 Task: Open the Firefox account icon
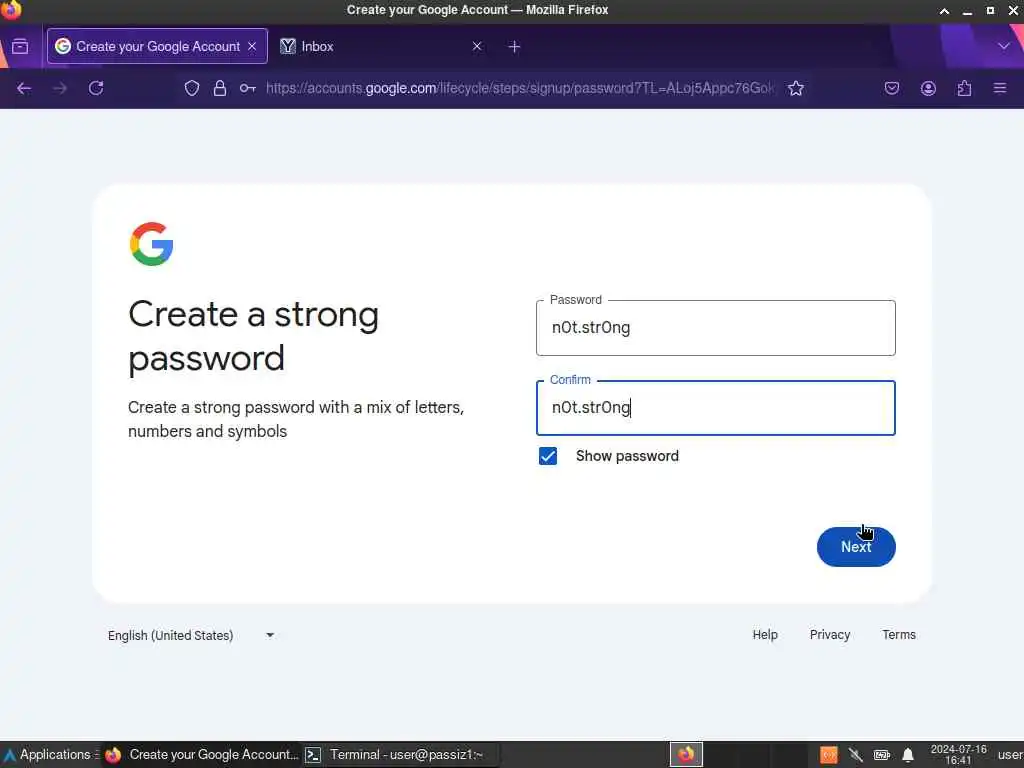928,88
